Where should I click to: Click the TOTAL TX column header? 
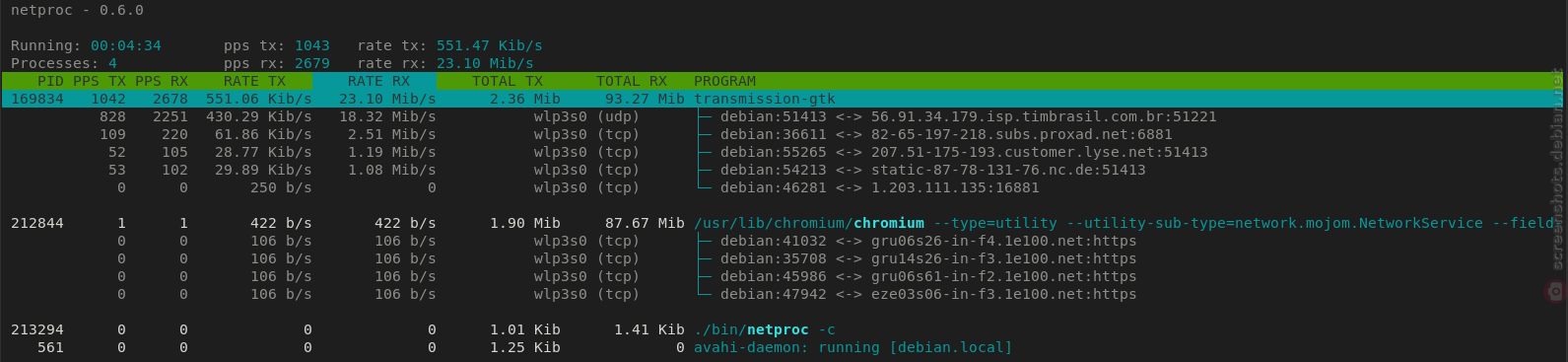pos(508,81)
